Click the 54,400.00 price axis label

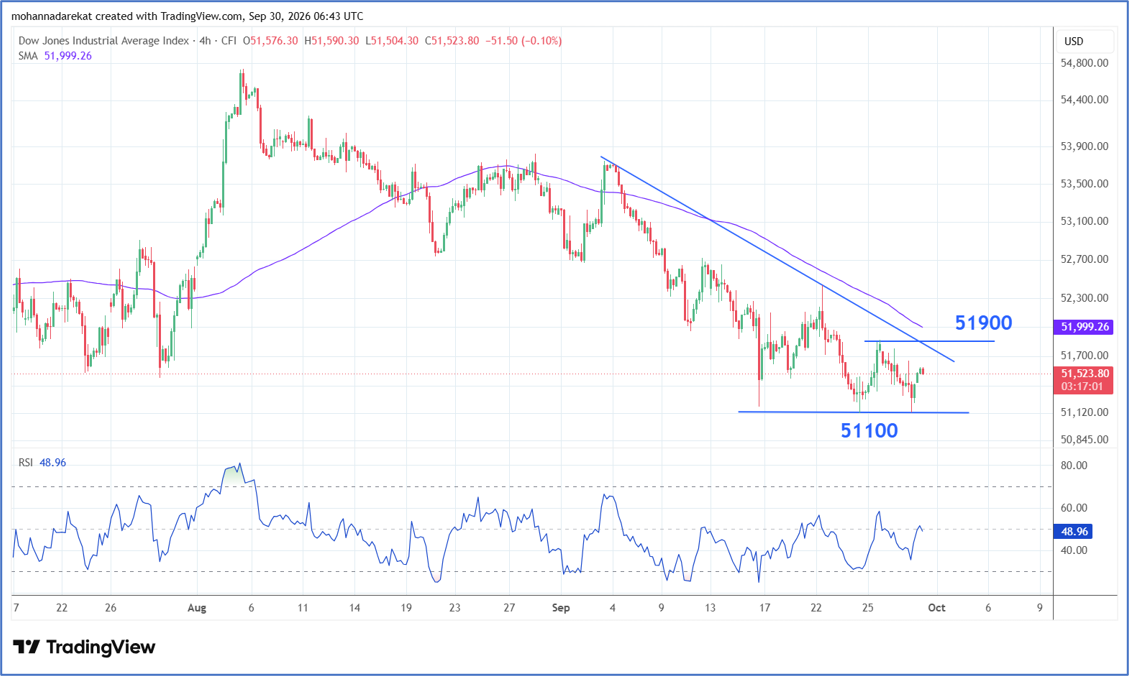click(x=1084, y=99)
